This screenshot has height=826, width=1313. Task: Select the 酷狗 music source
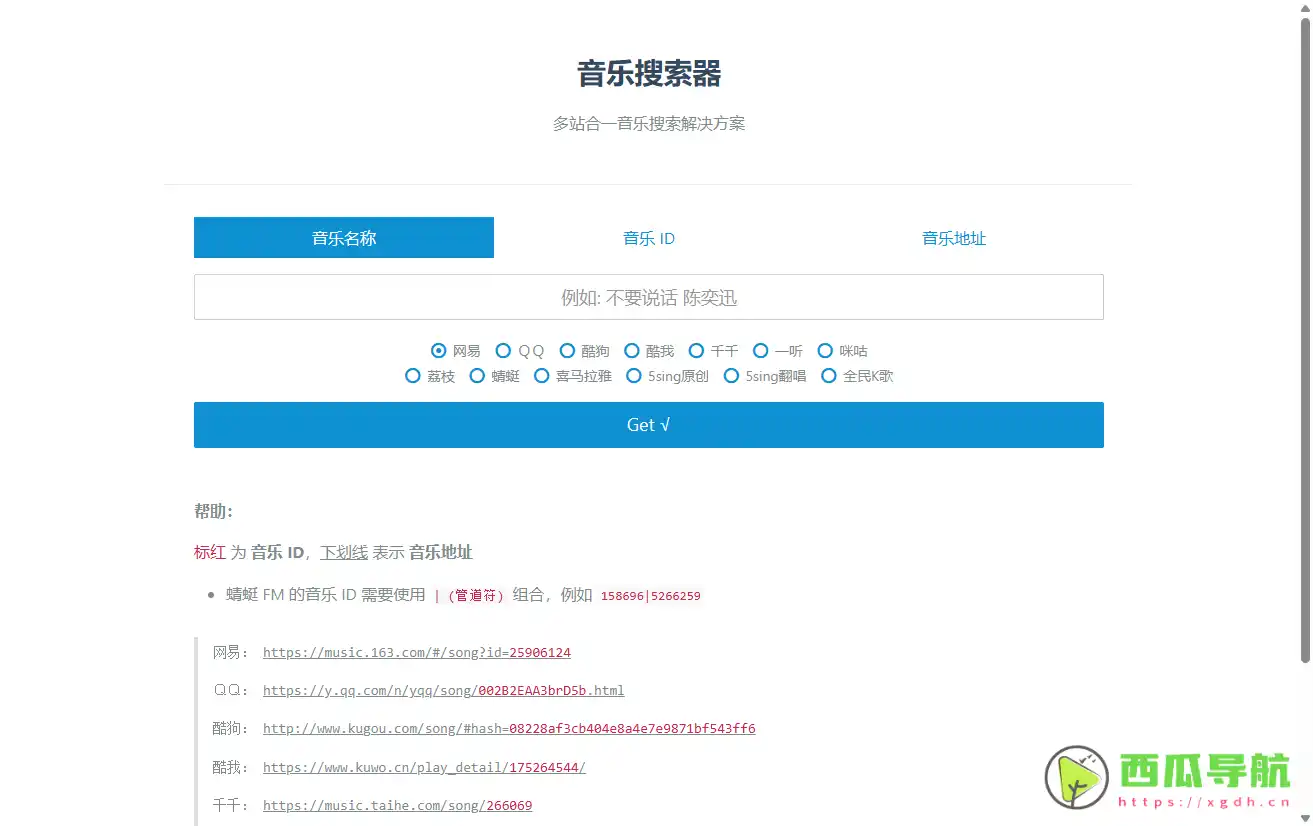click(567, 350)
